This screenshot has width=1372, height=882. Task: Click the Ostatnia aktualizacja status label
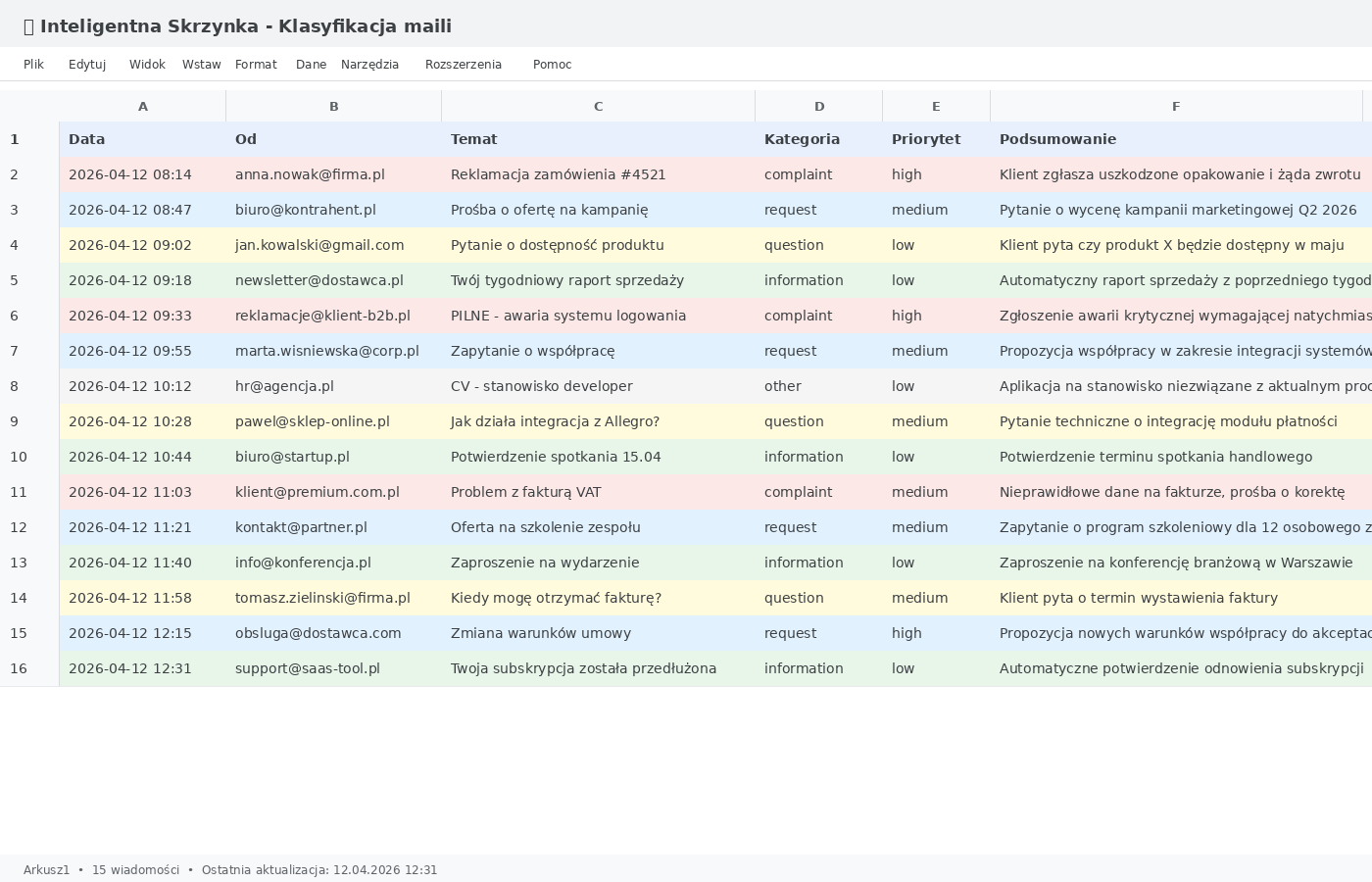pos(320,869)
